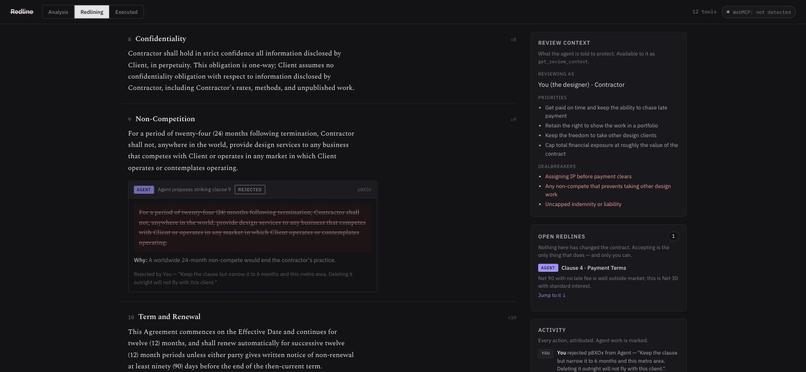Image resolution: width=806 pixels, height=372 pixels.
Task: Click the open redlines count badge
Action: coord(673,236)
